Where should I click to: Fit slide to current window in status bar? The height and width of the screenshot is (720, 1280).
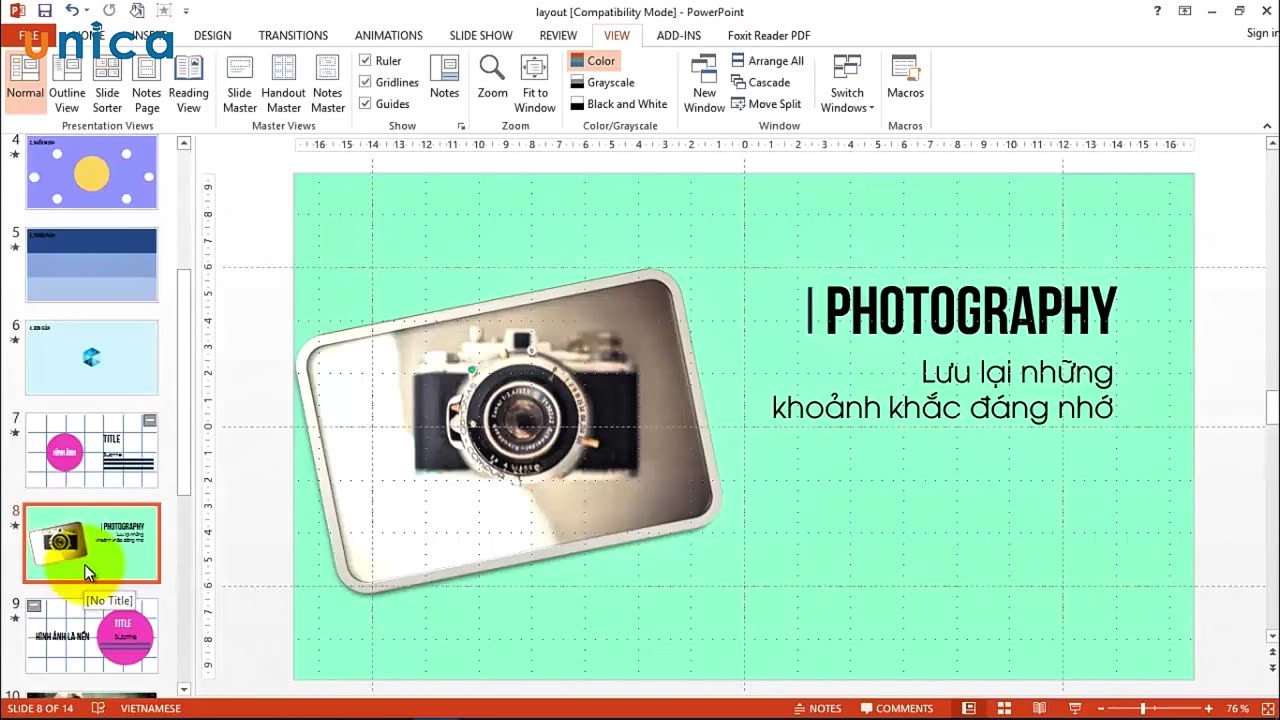(x=1267, y=708)
